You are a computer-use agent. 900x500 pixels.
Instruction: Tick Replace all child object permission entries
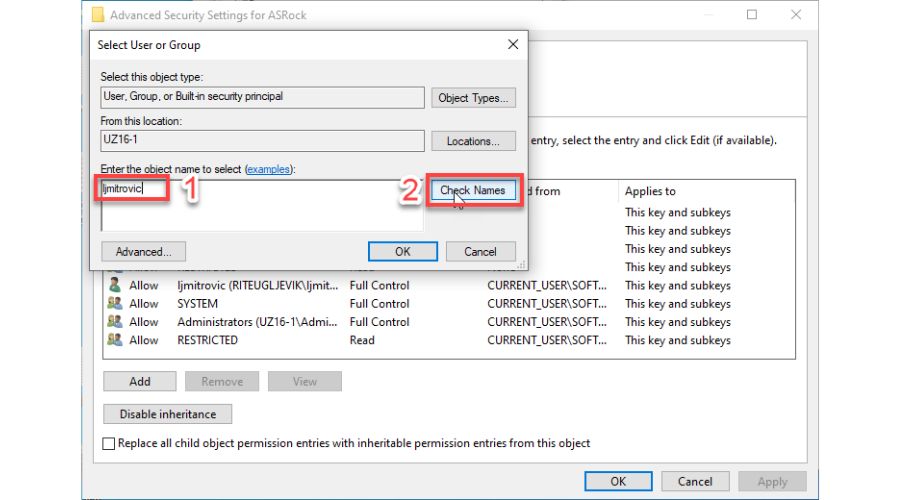click(108, 443)
